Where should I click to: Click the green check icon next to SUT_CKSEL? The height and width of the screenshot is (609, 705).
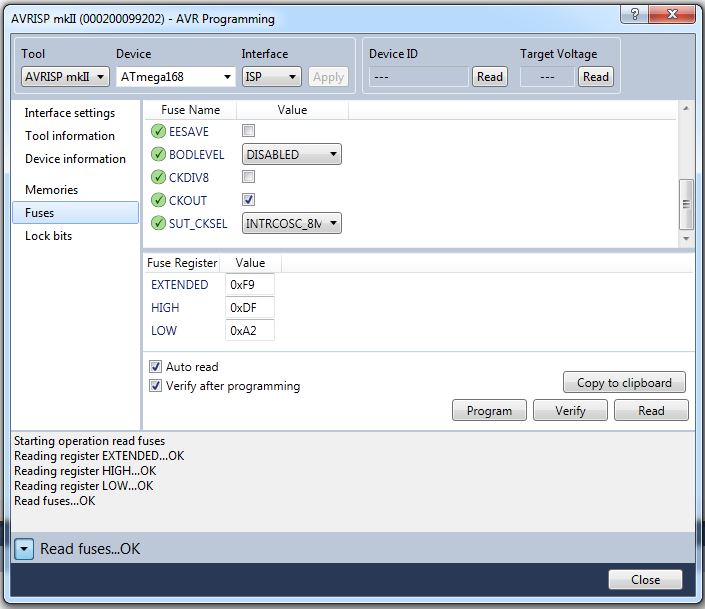coord(158,223)
